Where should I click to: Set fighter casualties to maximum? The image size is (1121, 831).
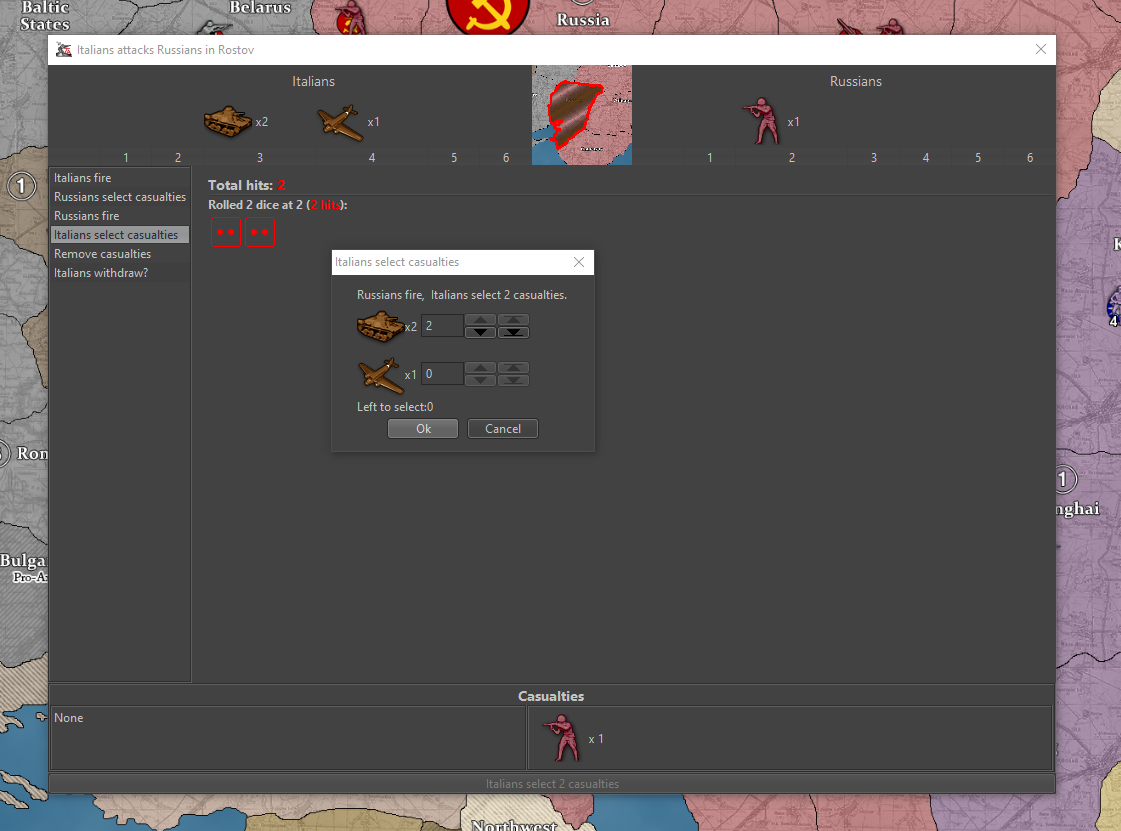coord(513,368)
